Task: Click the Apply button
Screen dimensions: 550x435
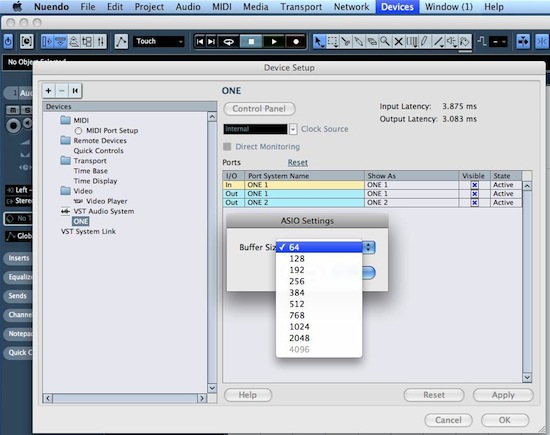Action: coord(503,395)
